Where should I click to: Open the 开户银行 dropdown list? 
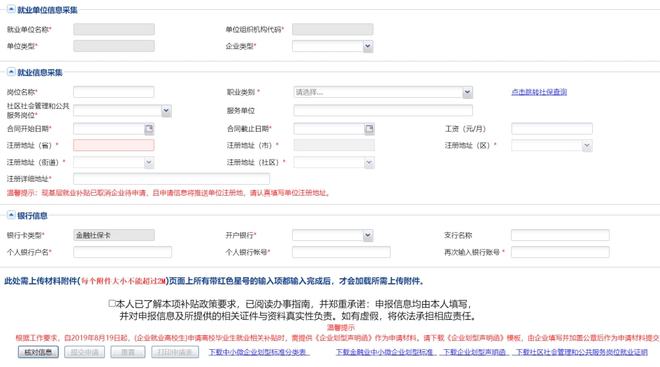[x=367, y=235]
